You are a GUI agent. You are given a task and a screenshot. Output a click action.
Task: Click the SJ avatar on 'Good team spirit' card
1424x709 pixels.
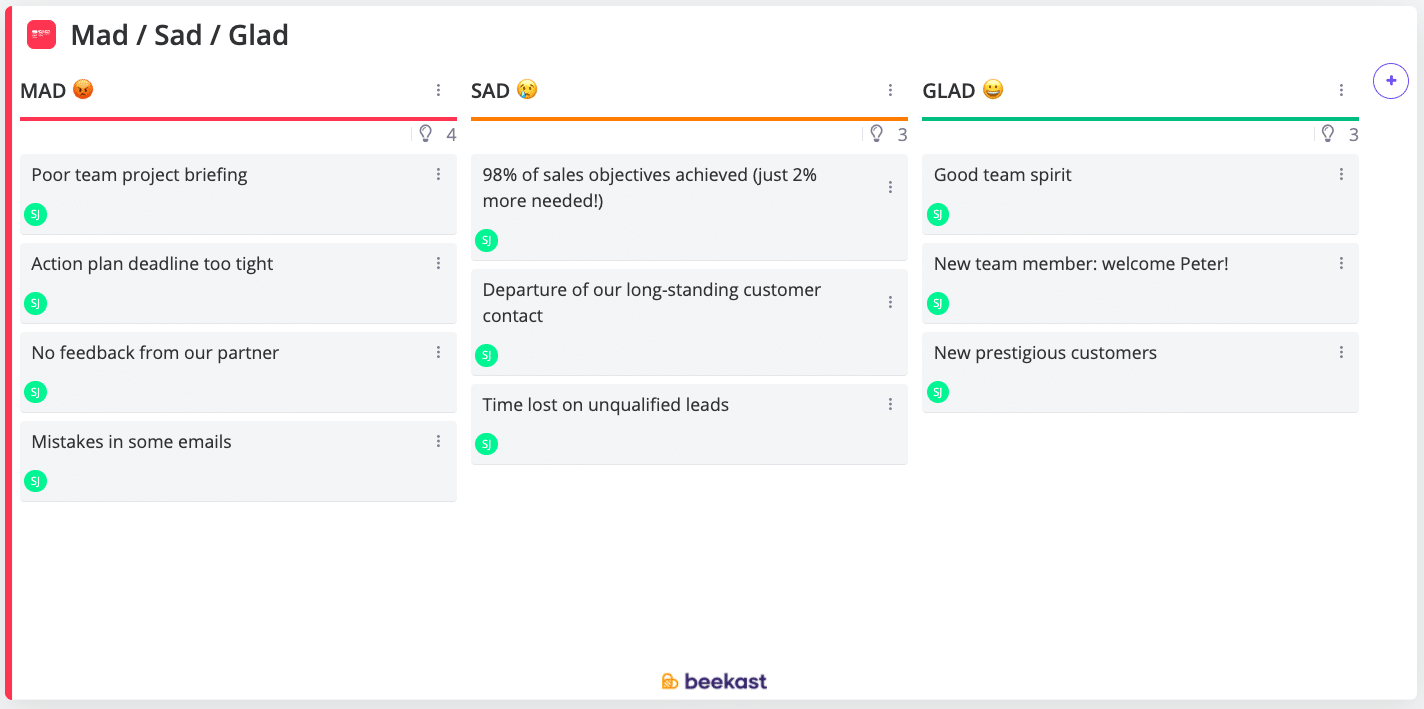(x=937, y=214)
